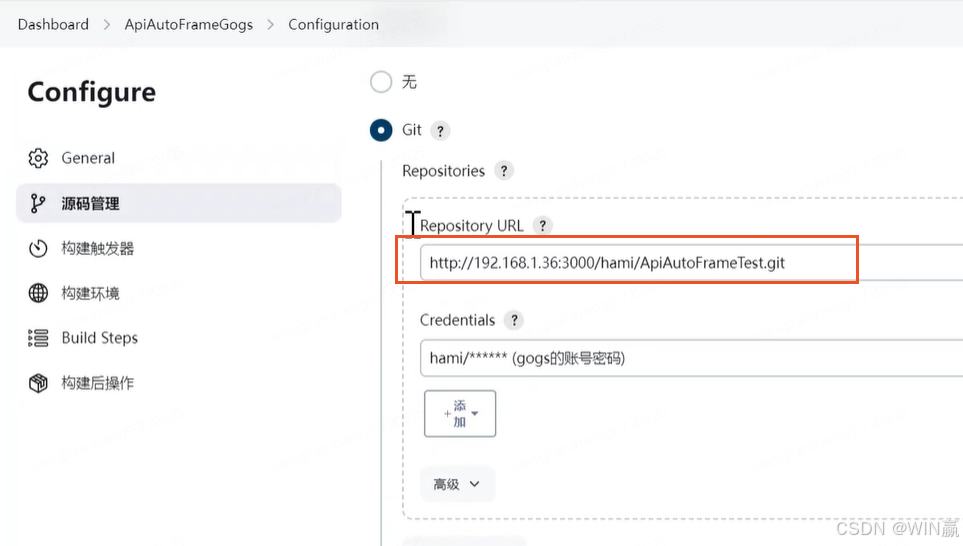The height and width of the screenshot is (546, 963).
Task: Open help for Credentials field
Action: pyautogui.click(x=514, y=321)
